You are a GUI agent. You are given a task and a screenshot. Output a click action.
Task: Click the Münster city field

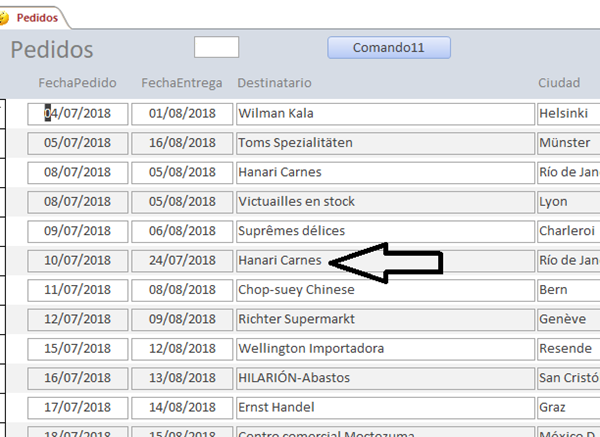pyautogui.click(x=569, y=143)
